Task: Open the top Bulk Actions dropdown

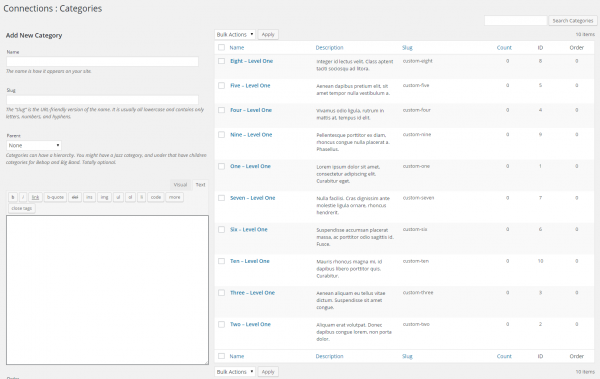Action: click(x=235, y=34)
